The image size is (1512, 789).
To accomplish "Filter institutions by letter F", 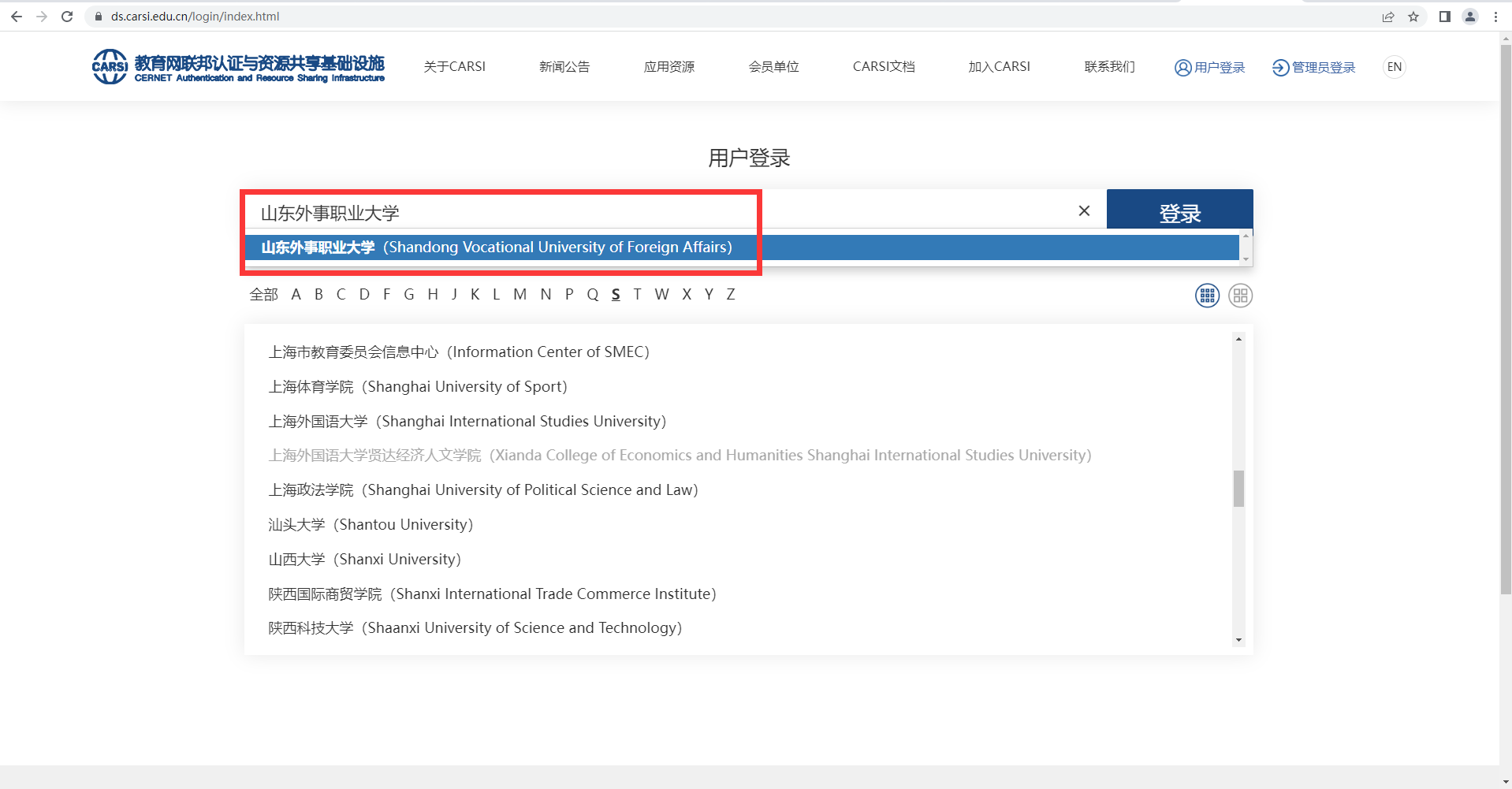I will pos(386,295).
